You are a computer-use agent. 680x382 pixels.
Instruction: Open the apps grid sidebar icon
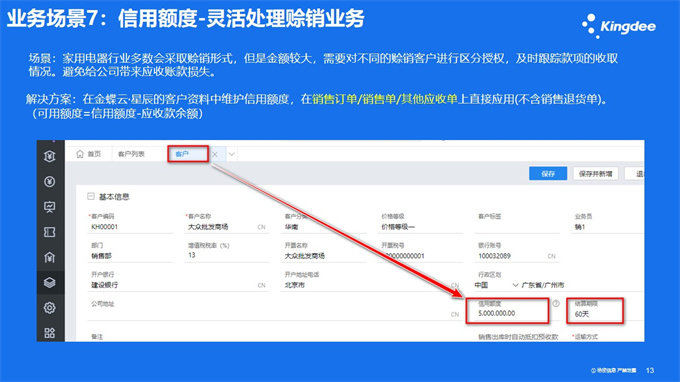tap(49, 333)
